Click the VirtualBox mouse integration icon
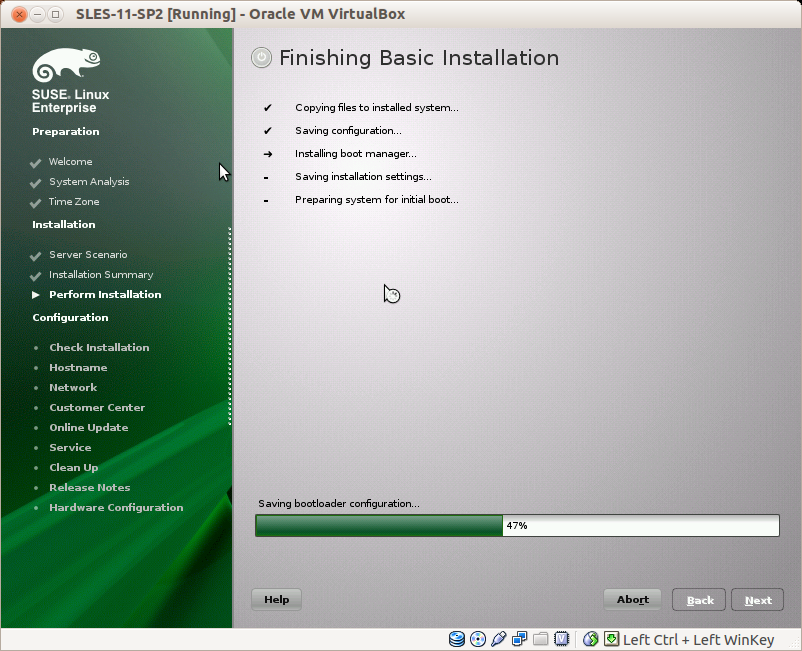The height and width of the screenshot is (651, 802). point(590,639)
